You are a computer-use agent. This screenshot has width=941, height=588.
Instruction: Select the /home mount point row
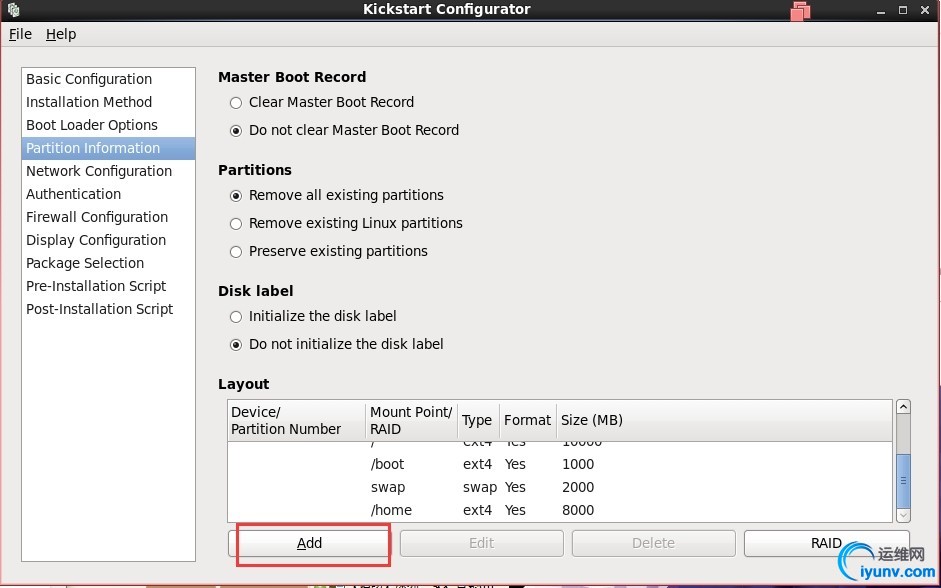[560, 511]
